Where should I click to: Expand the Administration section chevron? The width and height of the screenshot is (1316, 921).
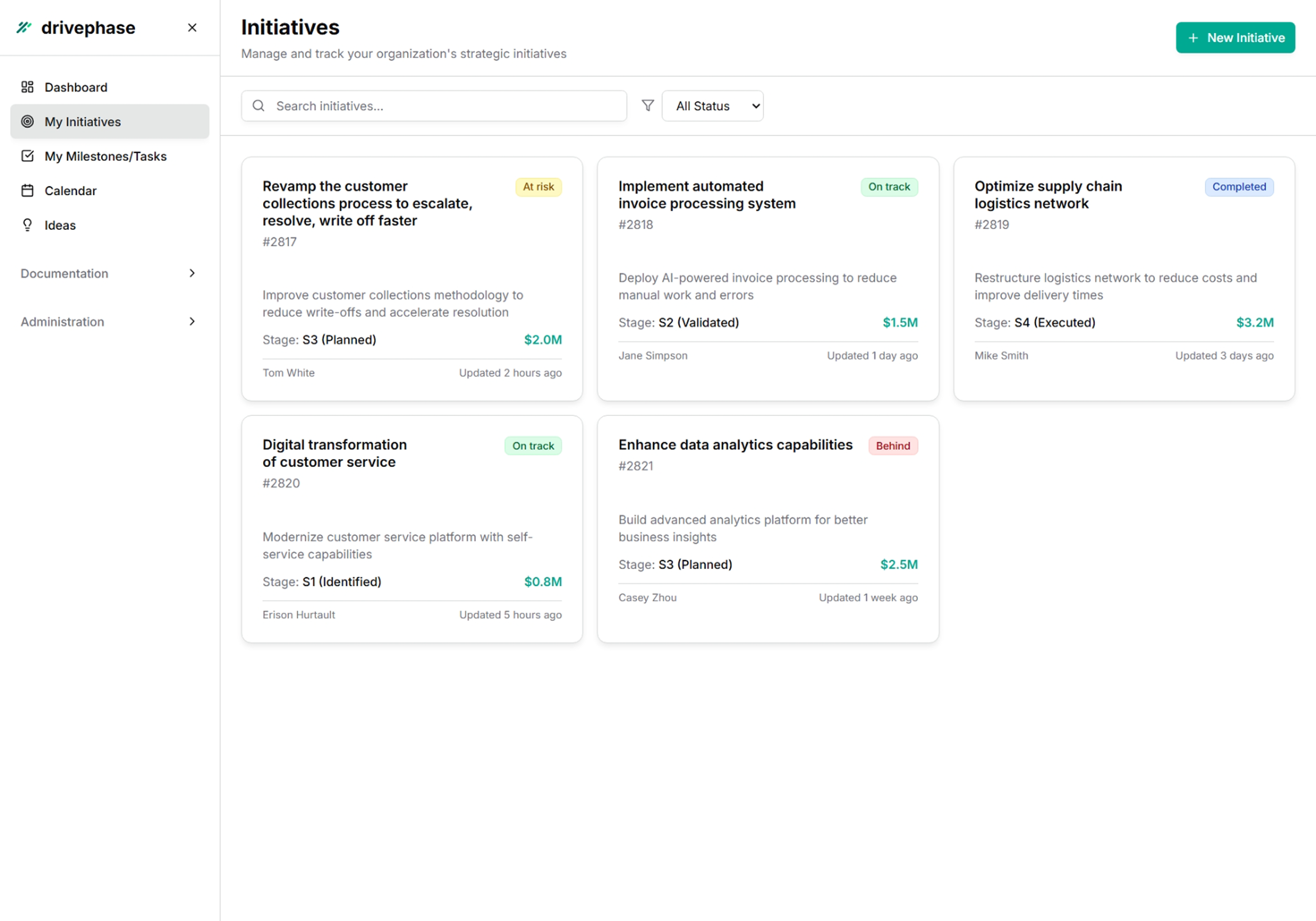pyautogui.click(x=192, y=322)
